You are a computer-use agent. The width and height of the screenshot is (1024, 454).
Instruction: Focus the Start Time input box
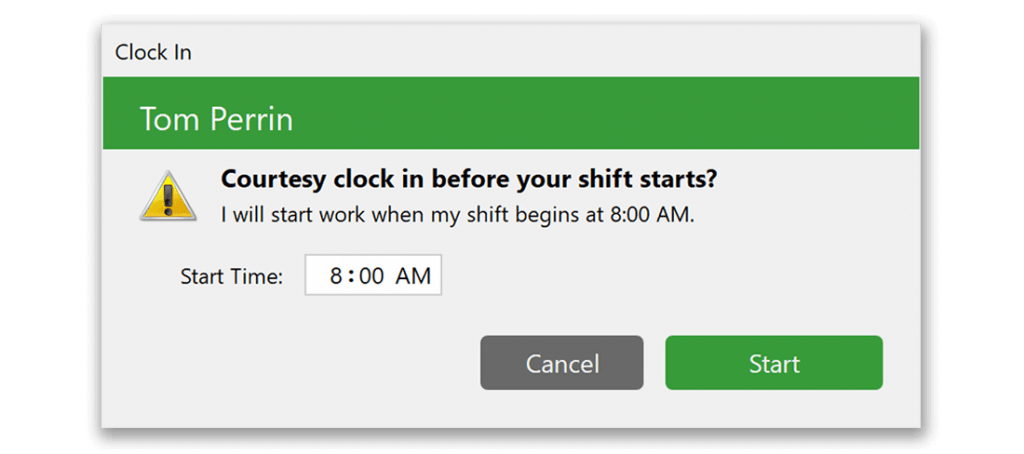(373, 275)
